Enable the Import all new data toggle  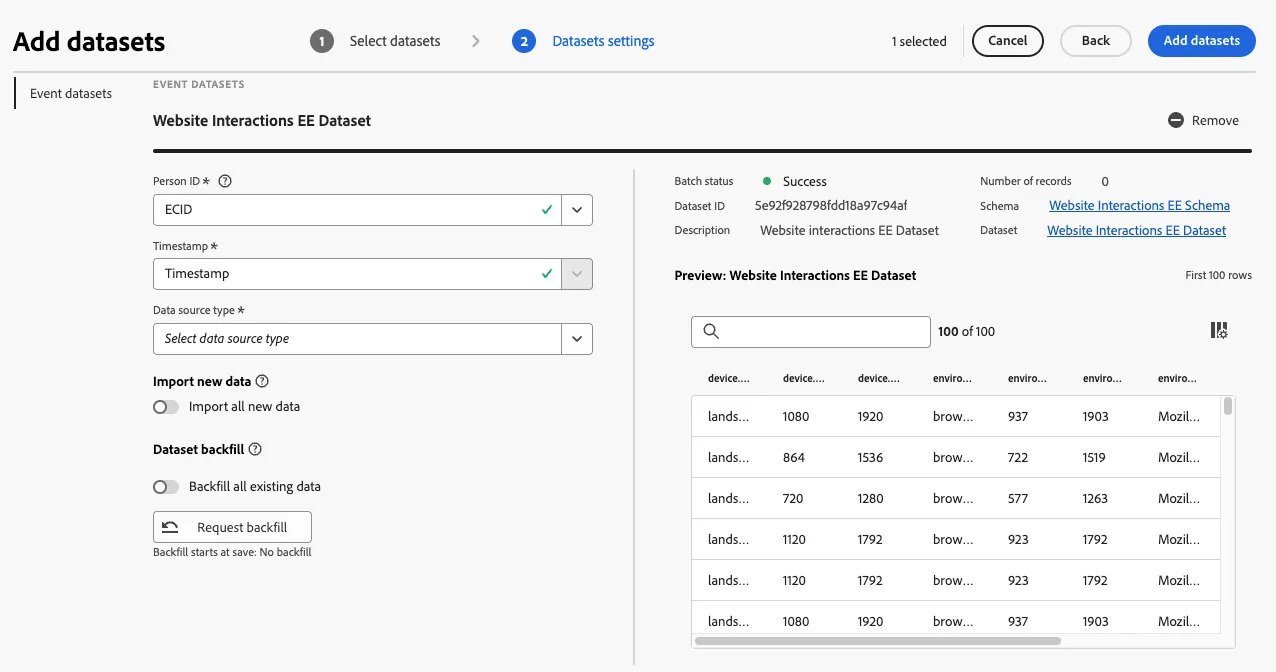166,407
